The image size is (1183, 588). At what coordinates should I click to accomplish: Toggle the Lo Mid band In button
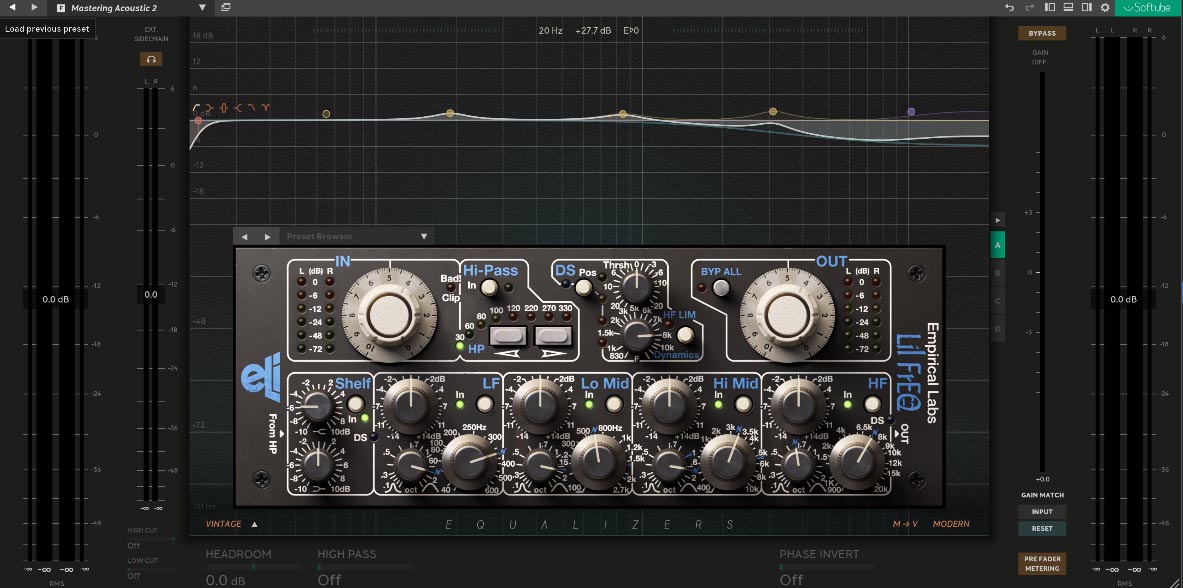click(x=614, y=404)
